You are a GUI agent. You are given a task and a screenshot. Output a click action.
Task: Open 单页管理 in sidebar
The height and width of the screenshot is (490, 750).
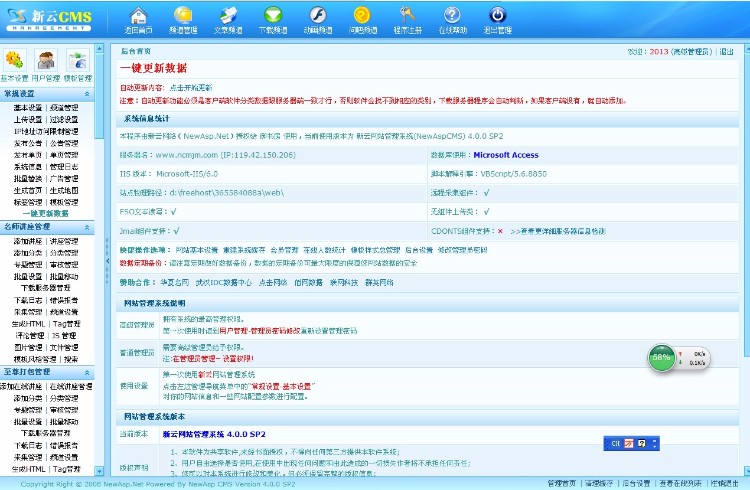tap(64, 155)
